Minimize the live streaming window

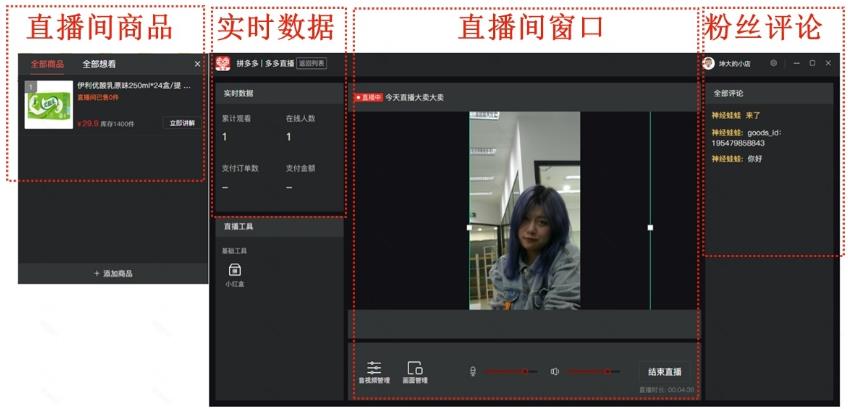tap(797, 63)
